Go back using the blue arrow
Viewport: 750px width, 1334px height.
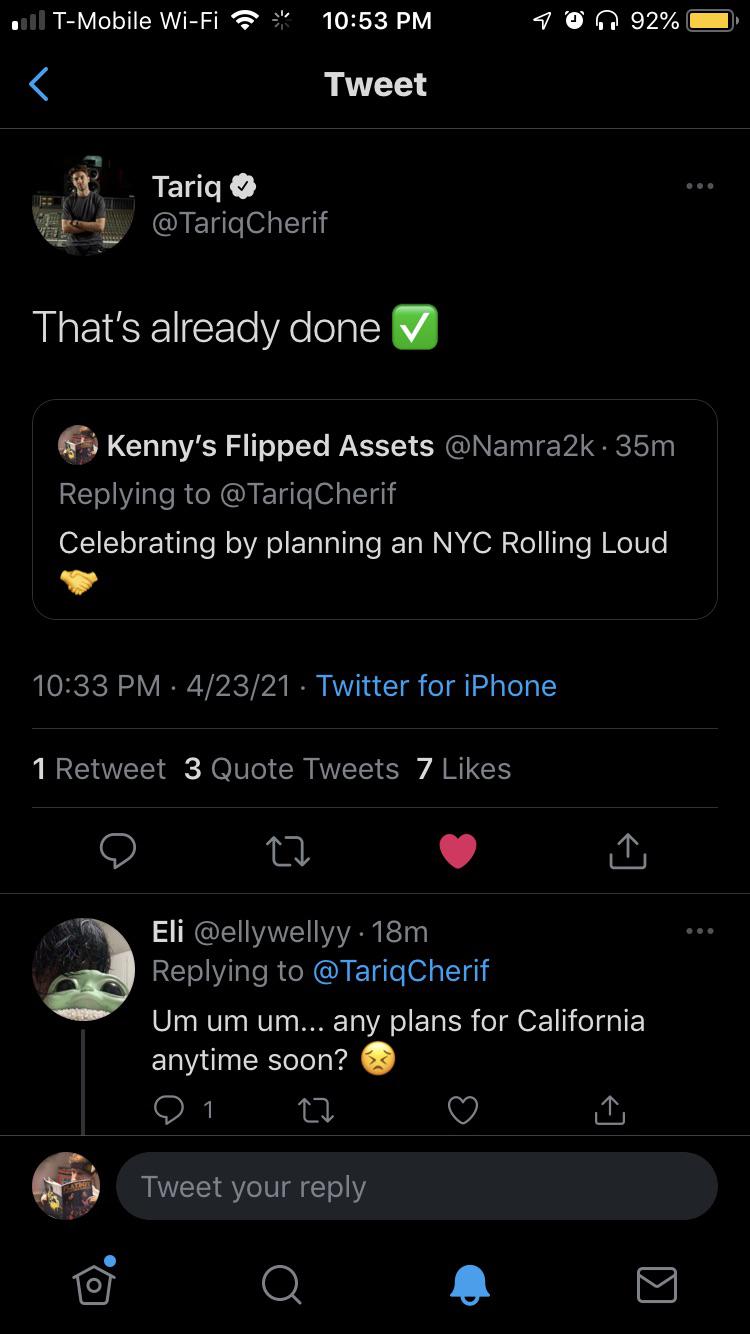pyautogui.click(x=39, y=85)
